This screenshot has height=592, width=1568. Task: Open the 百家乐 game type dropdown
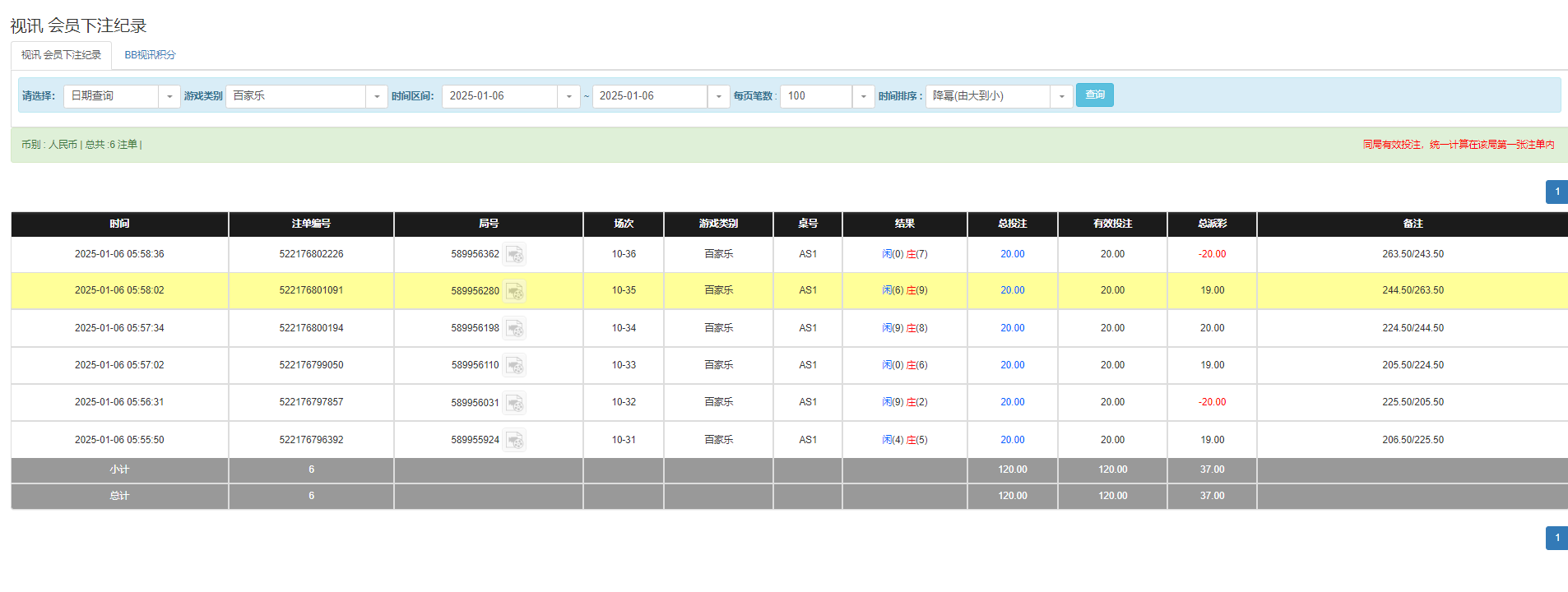377,96
